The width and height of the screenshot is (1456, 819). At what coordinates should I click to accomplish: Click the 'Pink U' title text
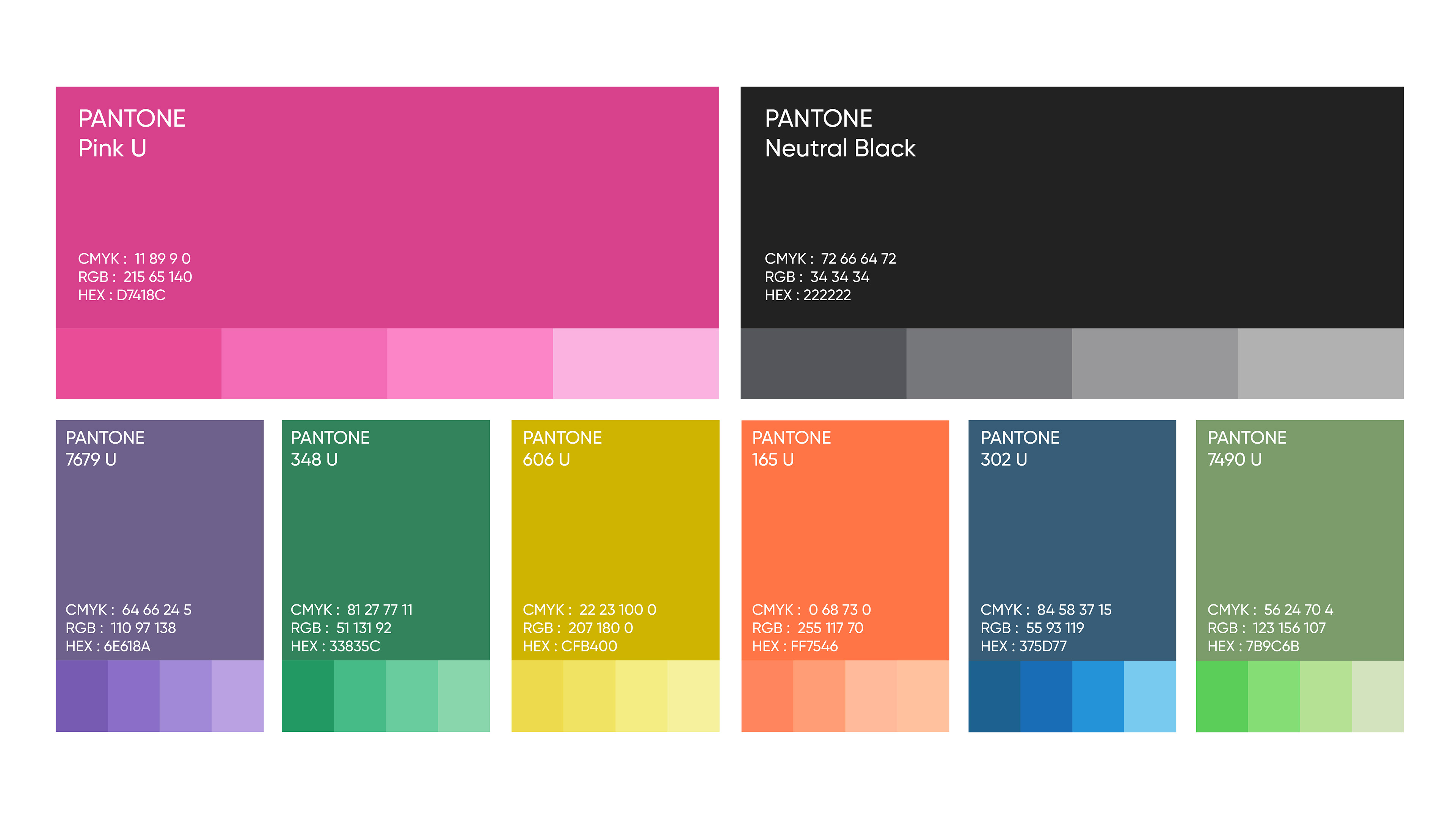[113, 148]
